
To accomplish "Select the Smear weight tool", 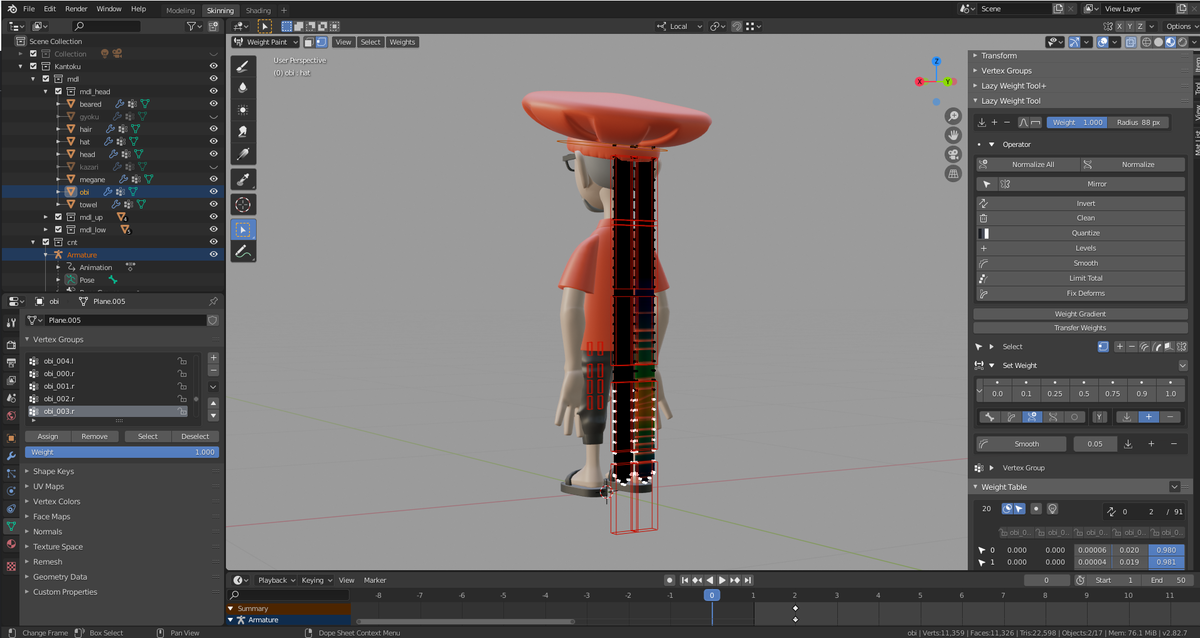I will coord(243,131).
